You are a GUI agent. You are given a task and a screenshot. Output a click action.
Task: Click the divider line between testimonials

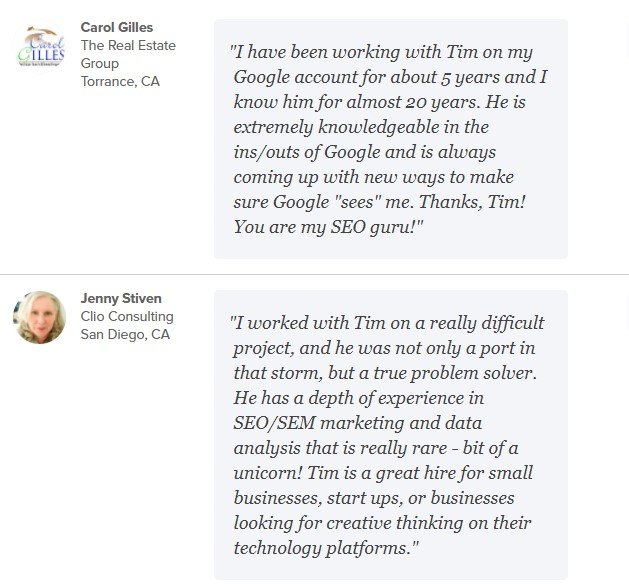(x=314, y=275)
